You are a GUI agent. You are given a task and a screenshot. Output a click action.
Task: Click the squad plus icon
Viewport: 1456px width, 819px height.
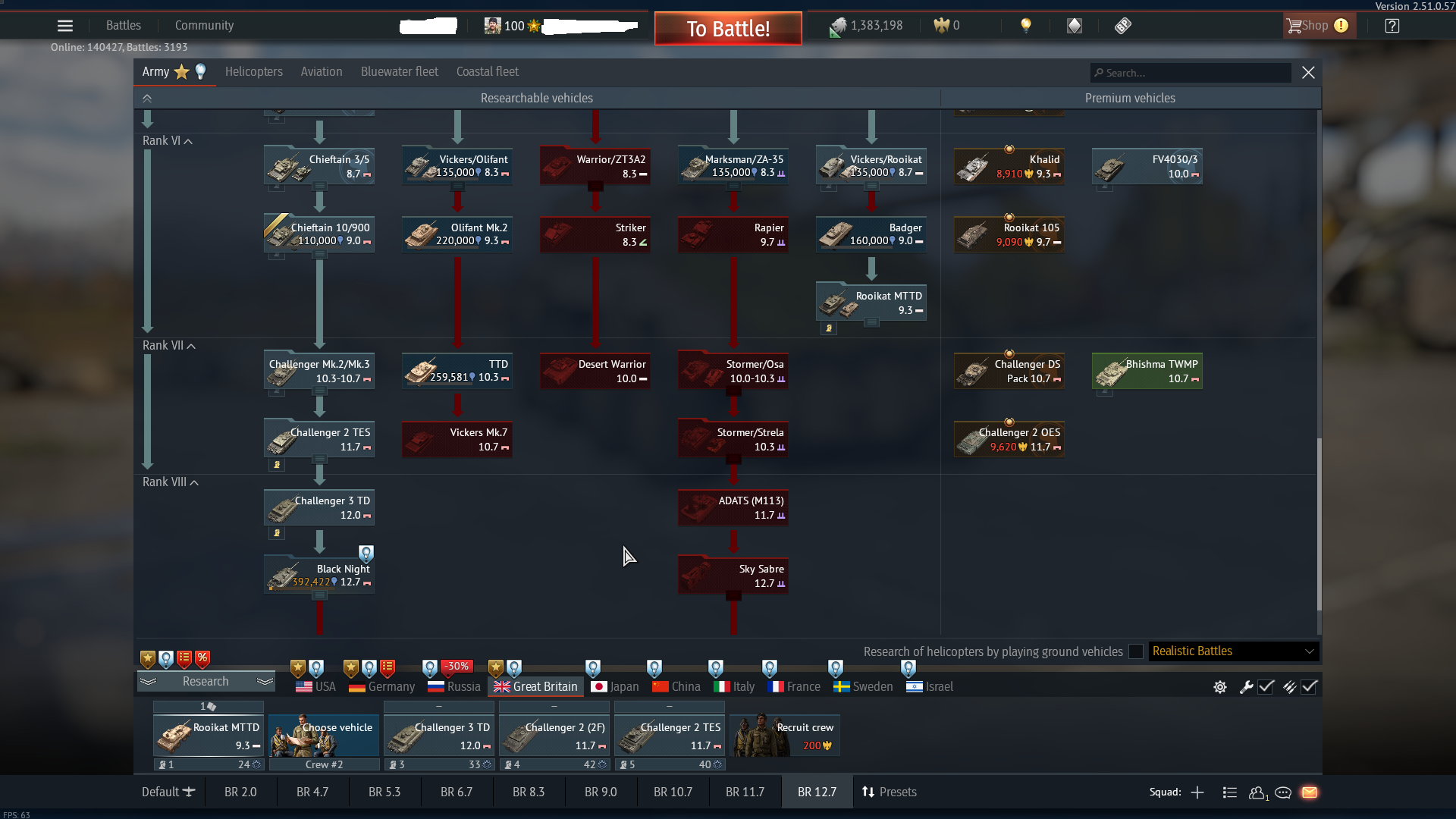(1197, 792)
